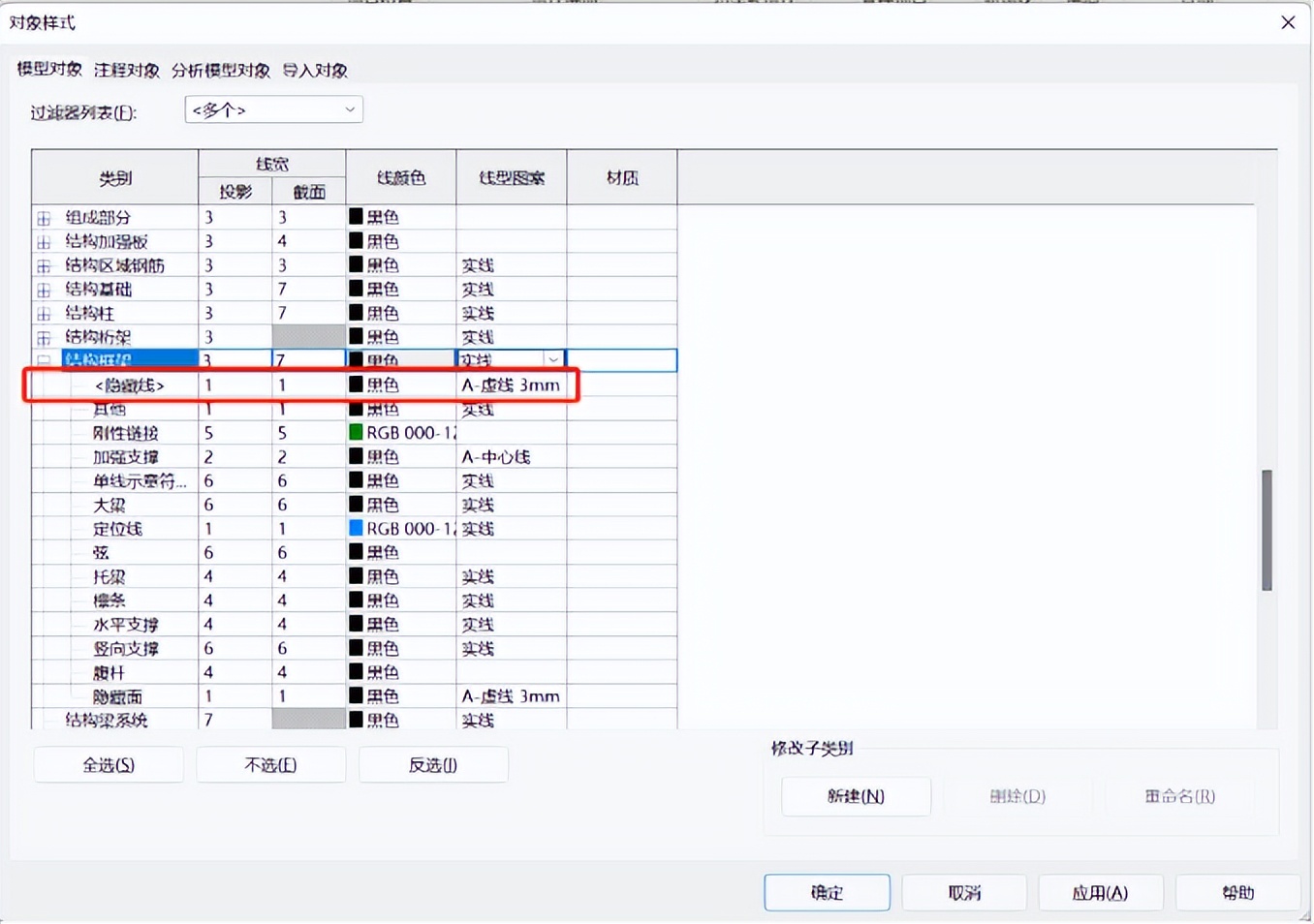
Task: Click the blue color swatch of 定位线
Action: [356, 528]
